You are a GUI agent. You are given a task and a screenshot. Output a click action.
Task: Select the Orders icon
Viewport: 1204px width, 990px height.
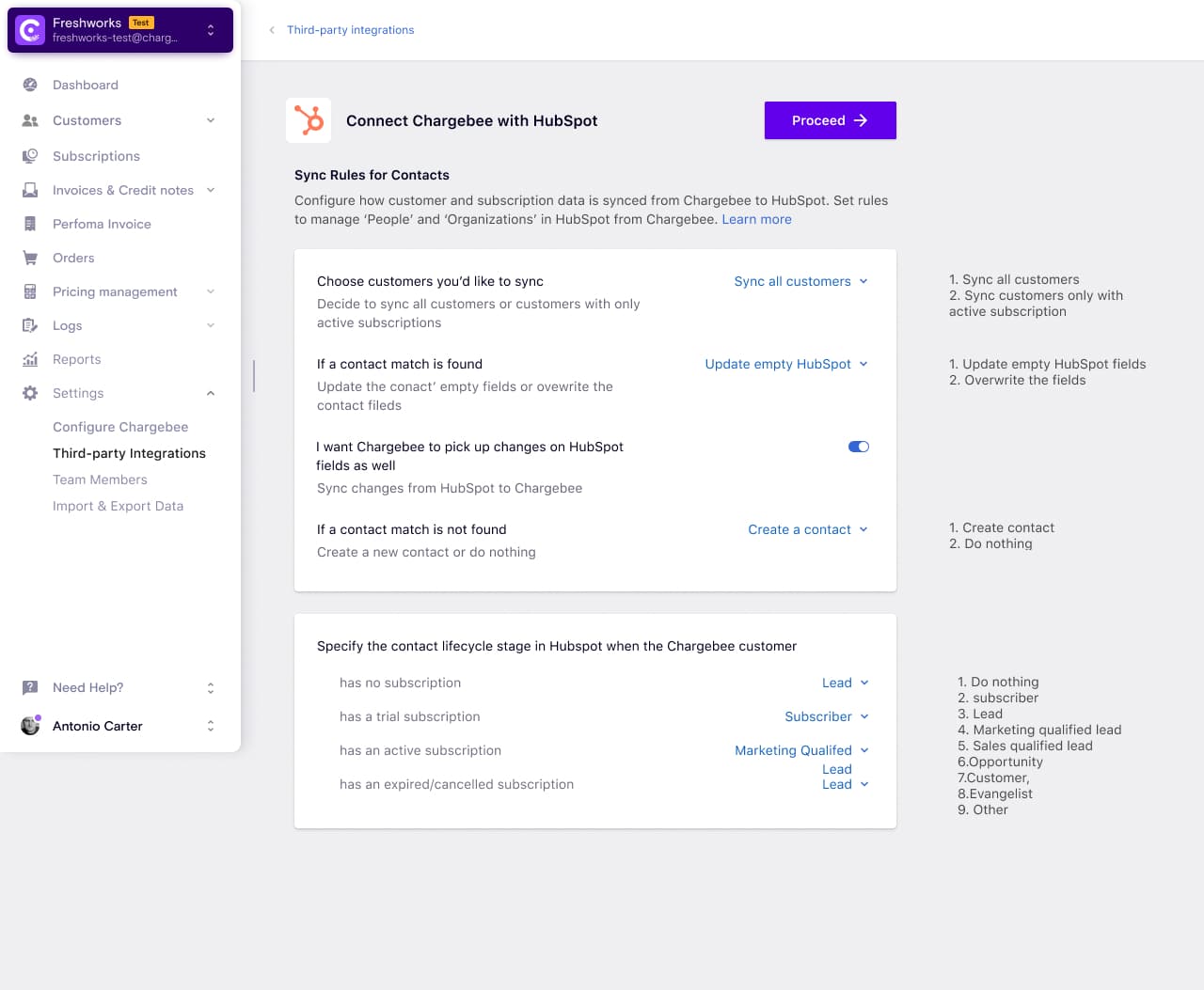[x=30, y=258]
